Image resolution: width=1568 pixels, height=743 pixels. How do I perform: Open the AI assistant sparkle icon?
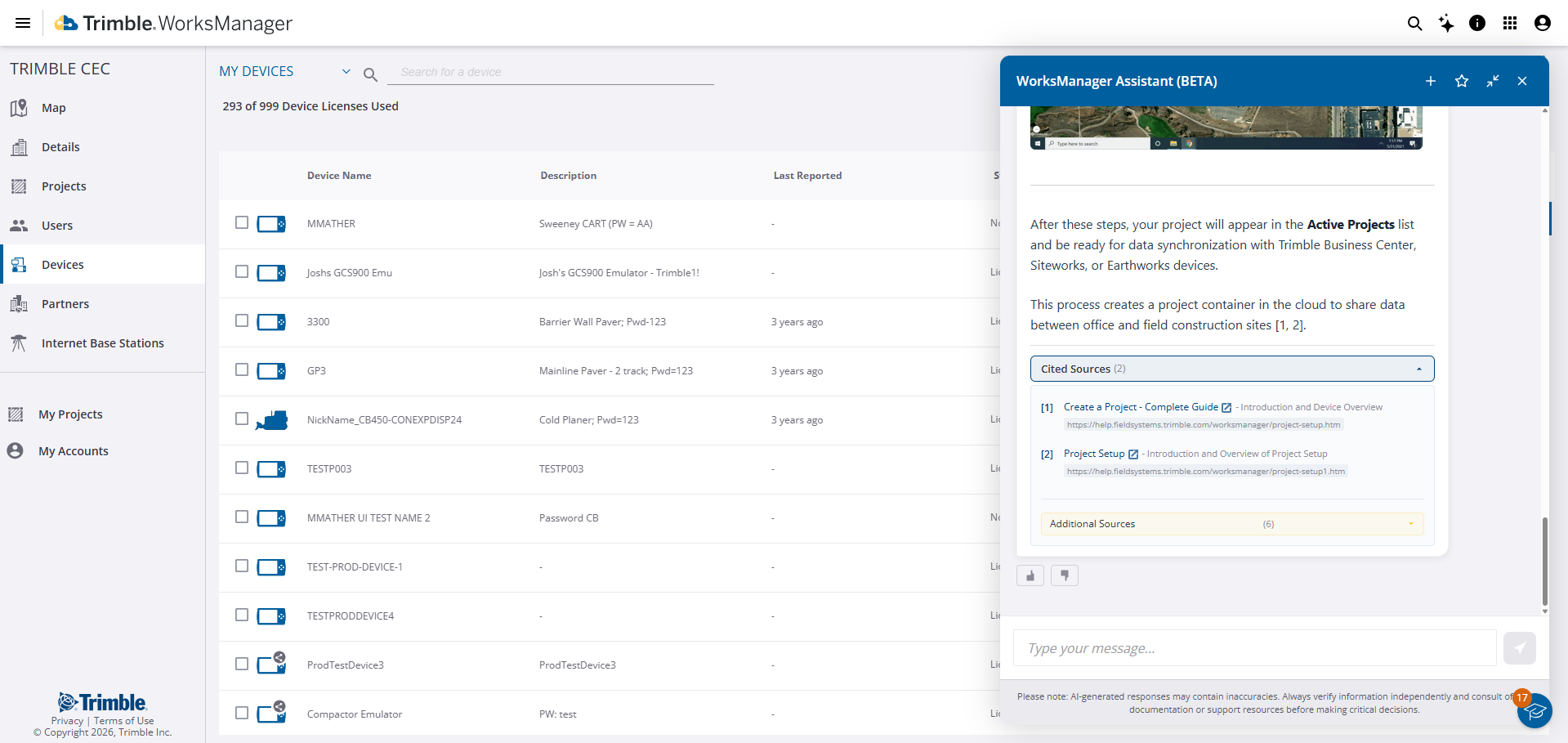point(1446,23)
